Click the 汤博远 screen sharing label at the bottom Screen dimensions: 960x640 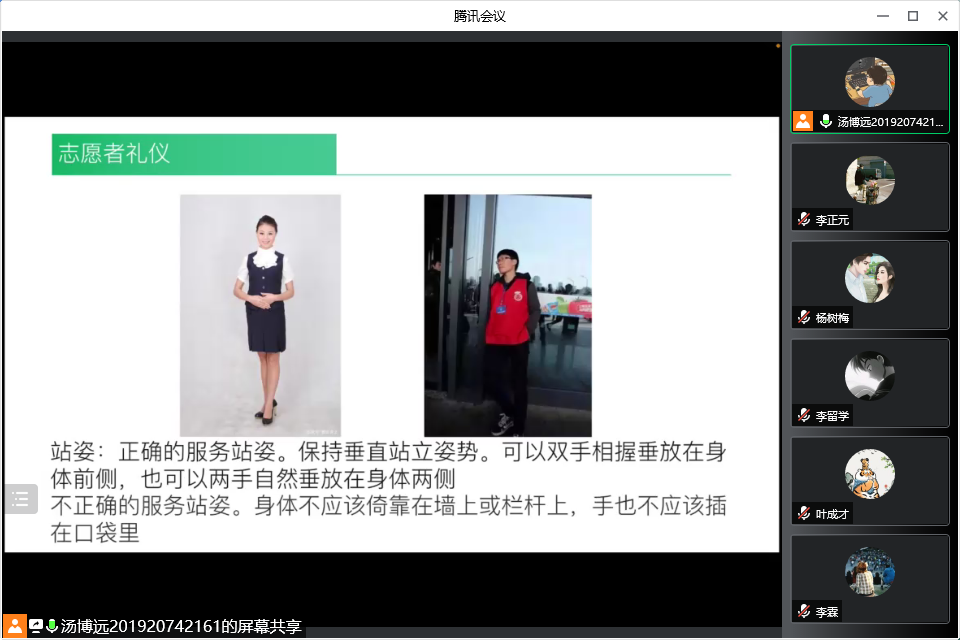[180, 626]
